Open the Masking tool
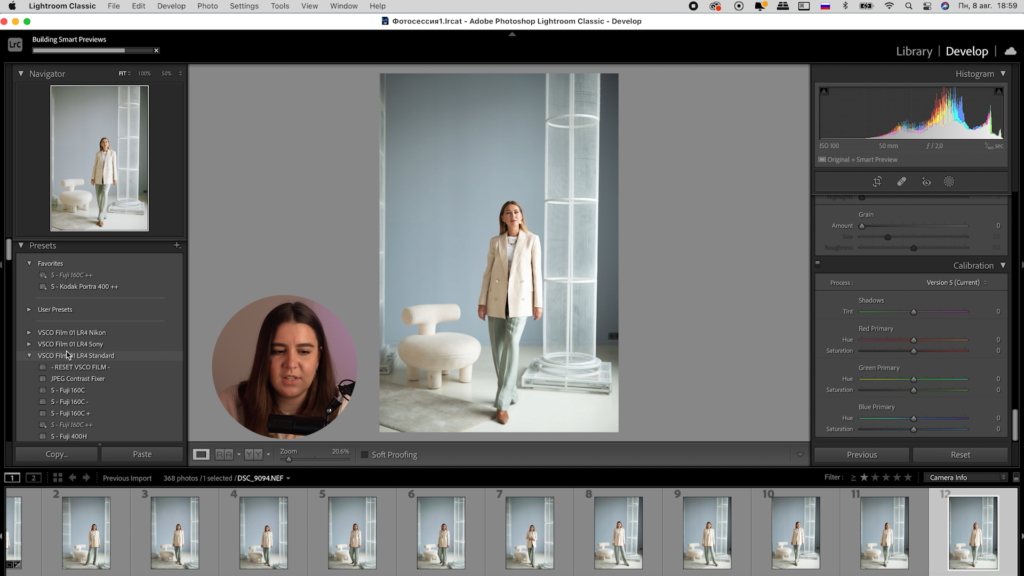 [x=949, y=182]
